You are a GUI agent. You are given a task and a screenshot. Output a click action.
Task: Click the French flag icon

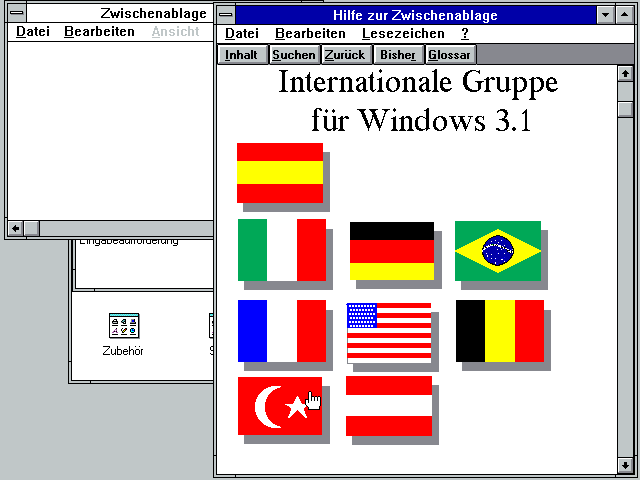tap(282, 331)
